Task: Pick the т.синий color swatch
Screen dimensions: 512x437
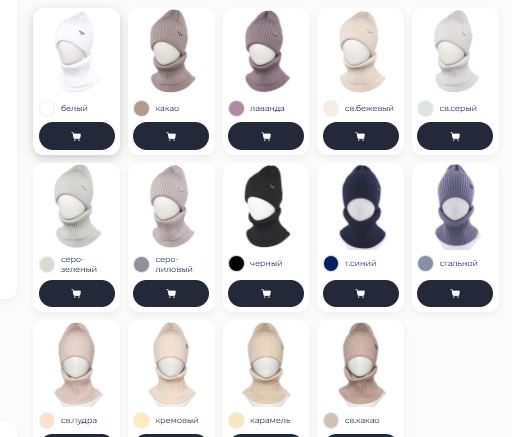Action: tap(331, 263)
